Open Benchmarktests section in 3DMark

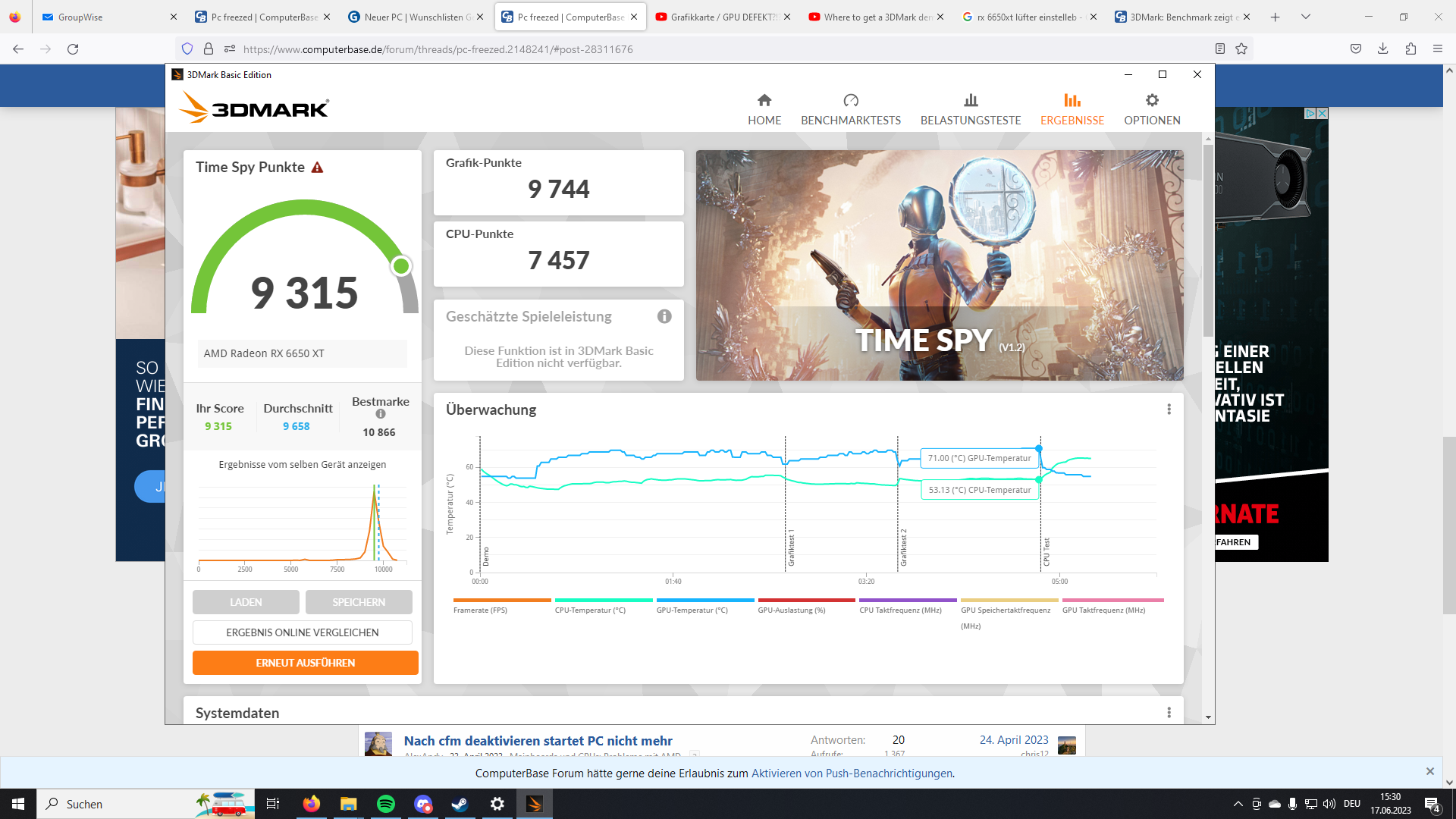[851, 109]
